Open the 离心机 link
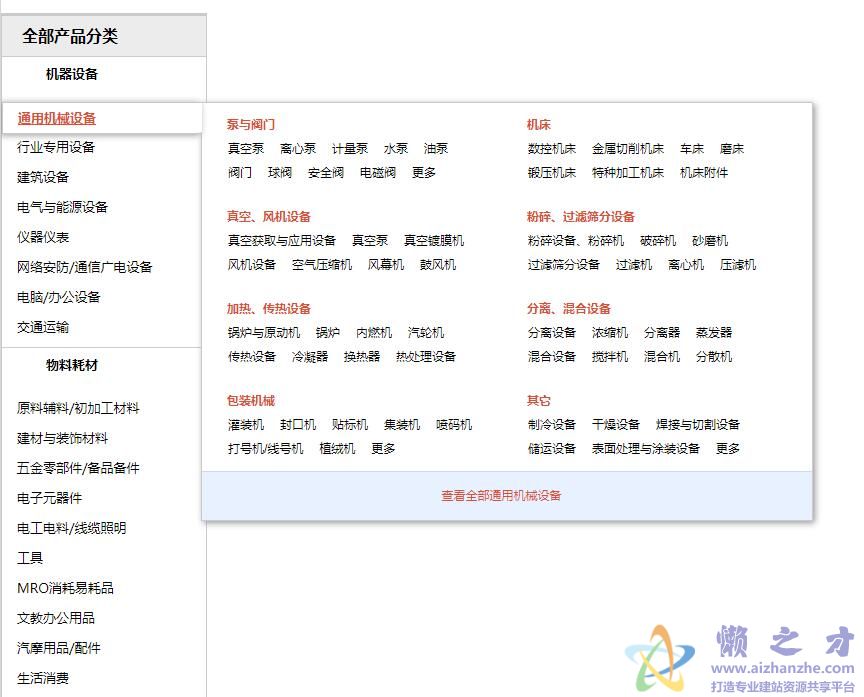This screenshot has height=697, width=864. pyautogui.click(x=685, y=265)
